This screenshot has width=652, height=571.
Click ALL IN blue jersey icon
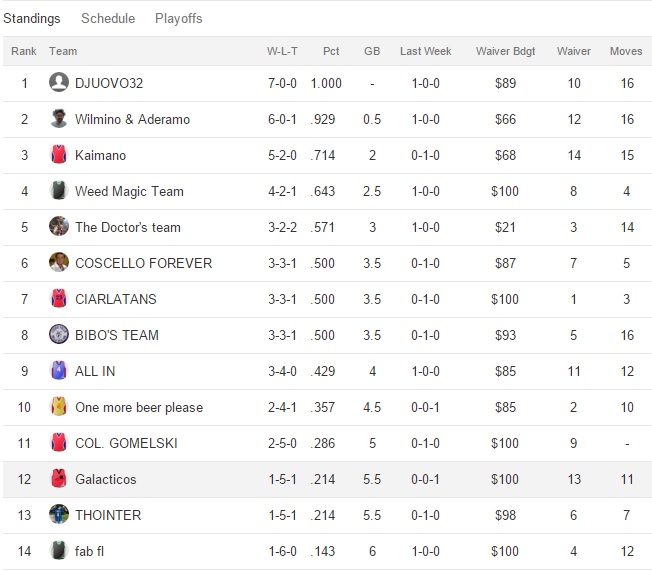point(59,371)
